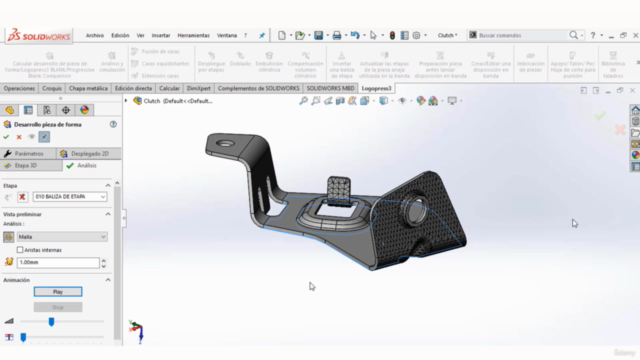The height and width of the screenshot is (360, 640).
Task: Click the Stop animation button
Action: [x=58, y=307]
